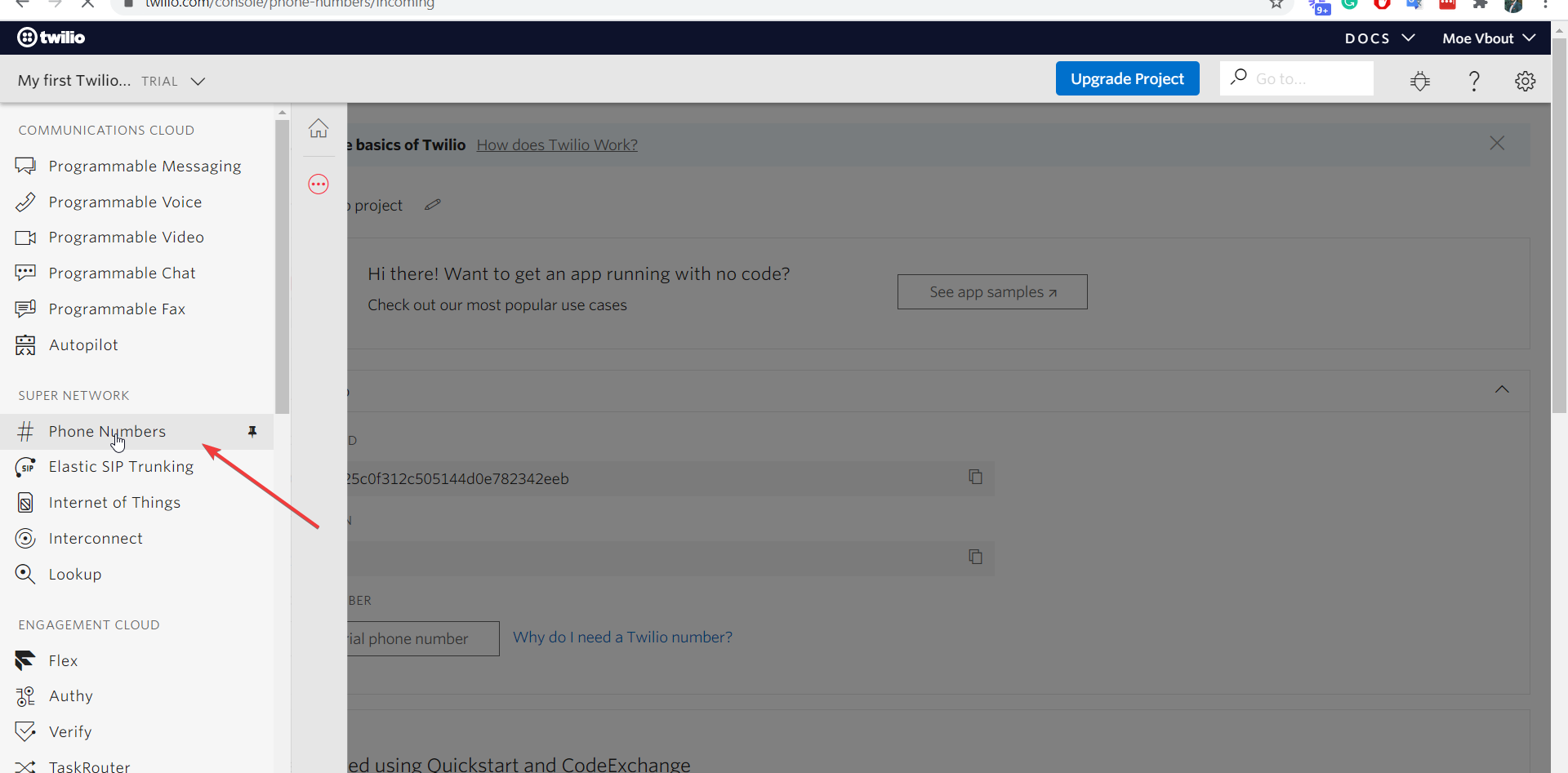Click the Twilio logo
1568x773 pixels.
coord(51,38)
